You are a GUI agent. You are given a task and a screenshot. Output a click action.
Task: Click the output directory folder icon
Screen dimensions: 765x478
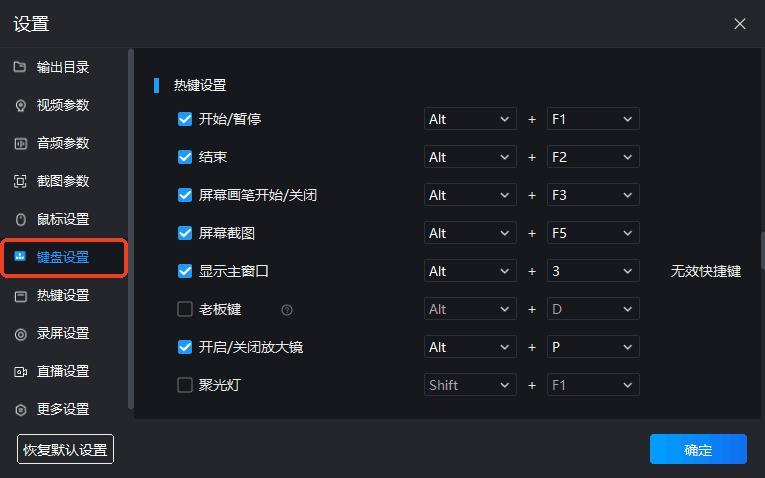(20, 67)
